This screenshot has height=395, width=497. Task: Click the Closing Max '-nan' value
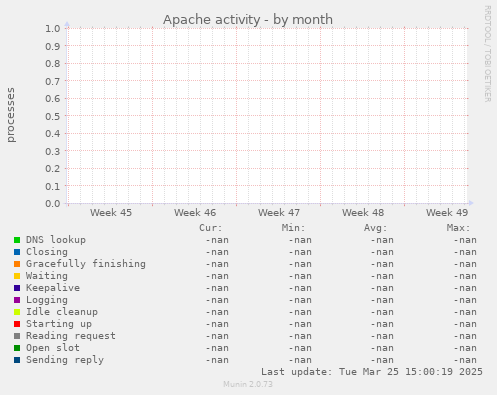[x=465, y=252]
